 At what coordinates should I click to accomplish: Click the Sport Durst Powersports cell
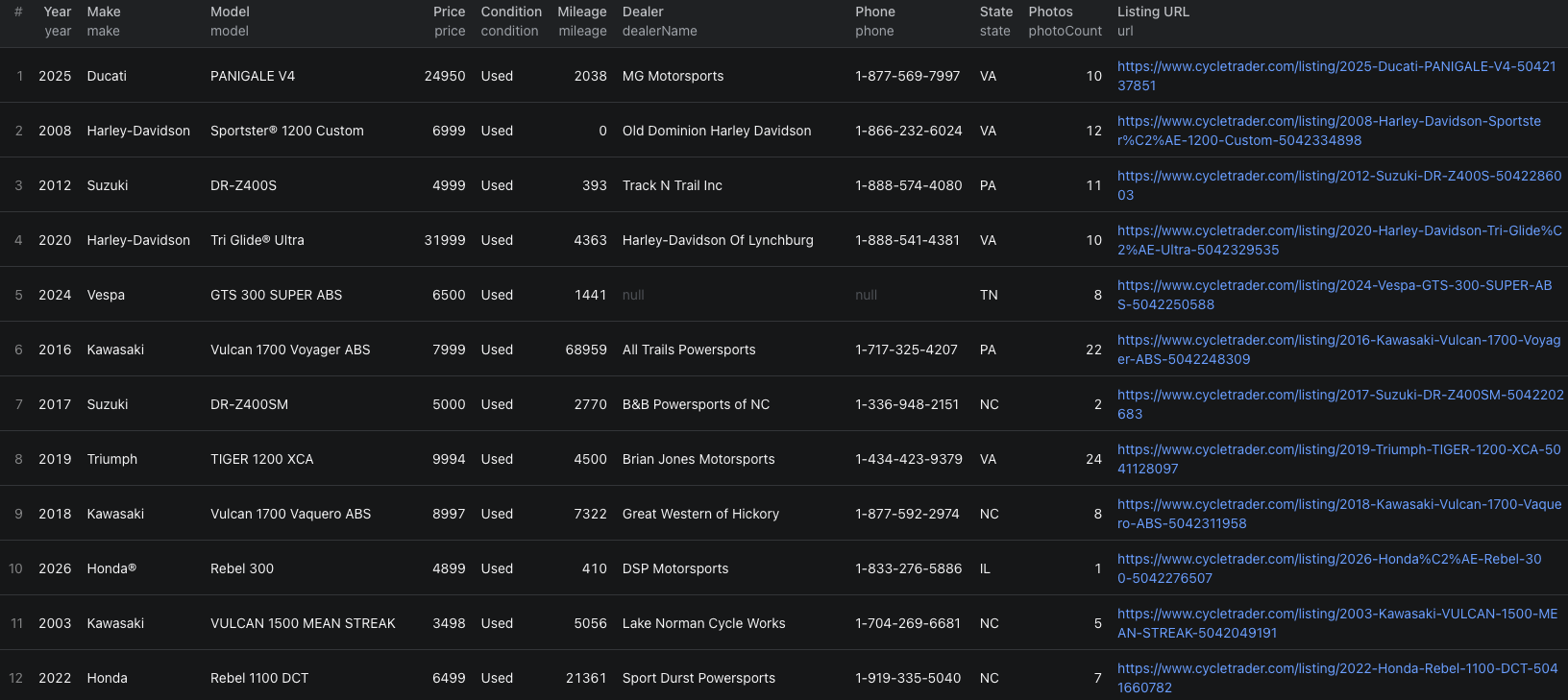698,678
